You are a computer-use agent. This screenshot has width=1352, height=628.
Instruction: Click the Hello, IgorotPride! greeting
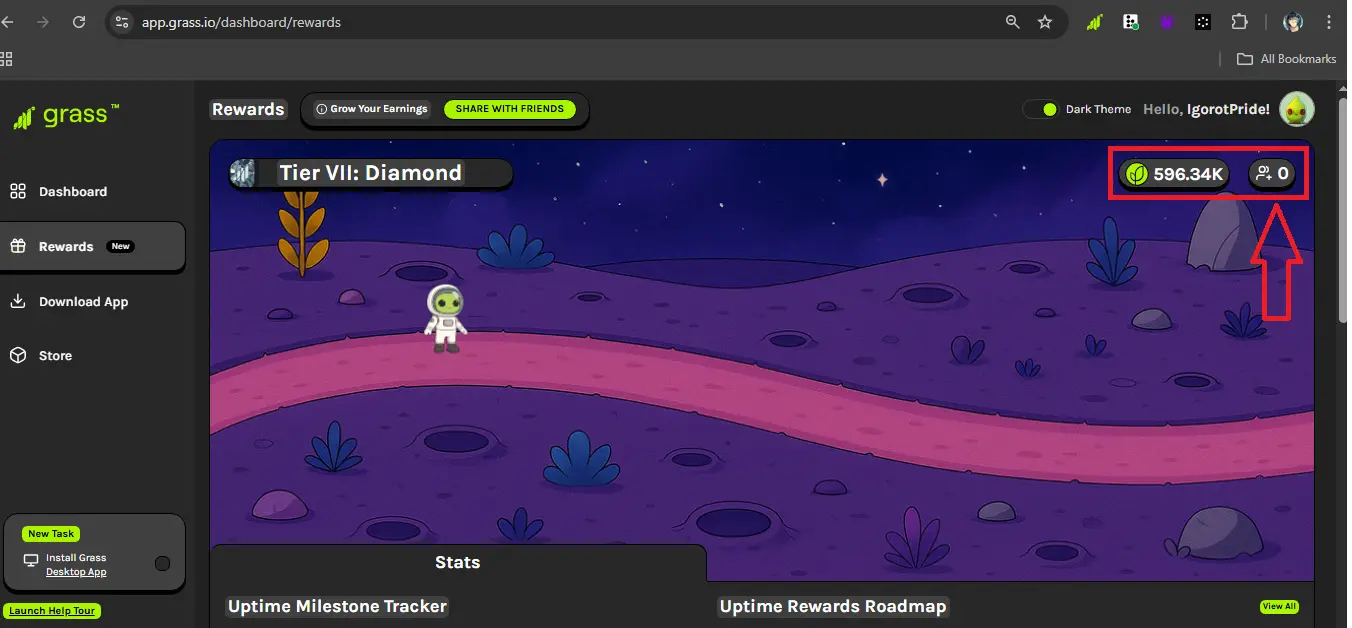[x=1206, y=109]
